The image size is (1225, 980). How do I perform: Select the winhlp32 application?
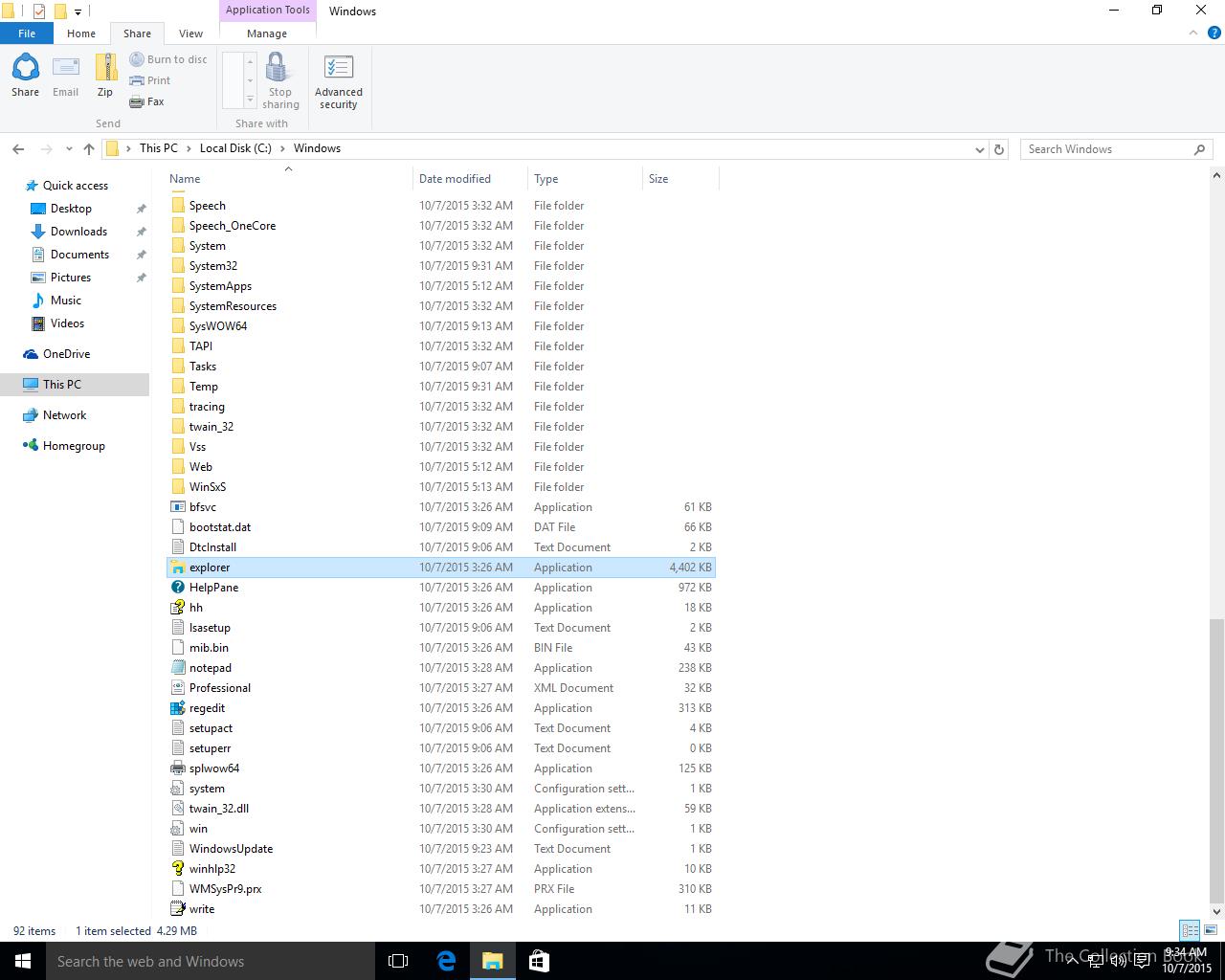(441, 869)
